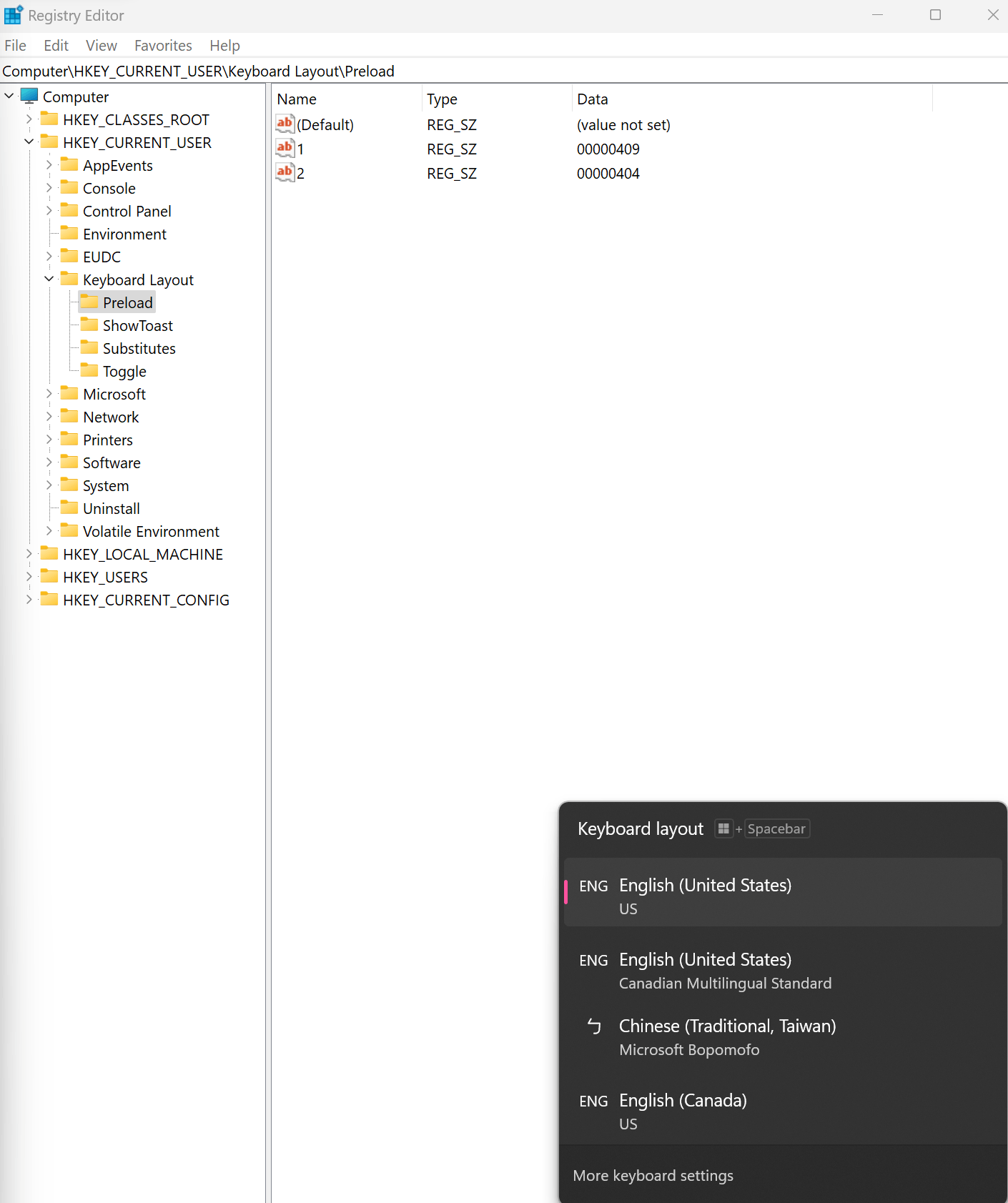
Task: Expand the Volatile Environment key arrow
Action: [x=49, y=531]
